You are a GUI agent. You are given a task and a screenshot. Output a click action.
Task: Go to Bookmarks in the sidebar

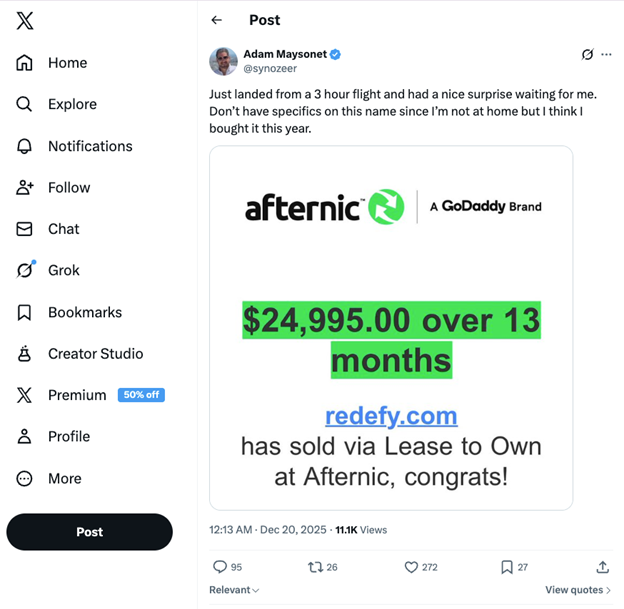coord(25,312)
